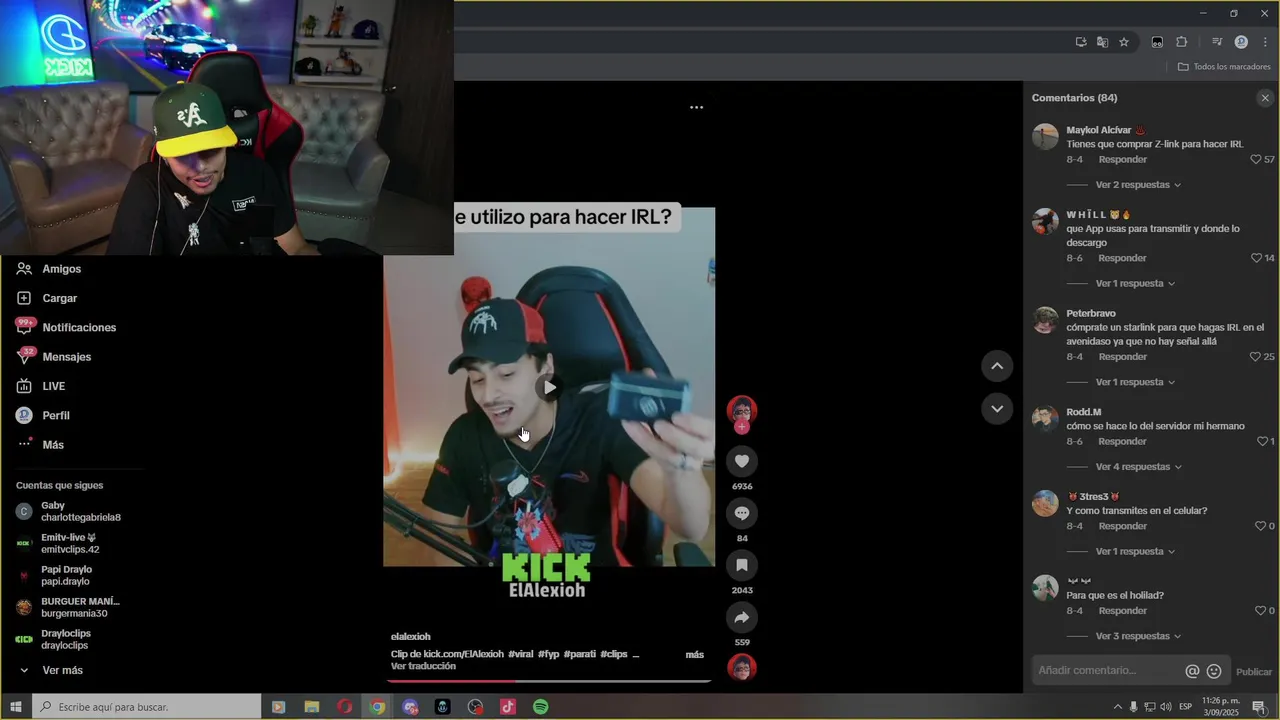Reply to 3tres3's comment
Viewport: 1280px width, 720px height.
1122,526
